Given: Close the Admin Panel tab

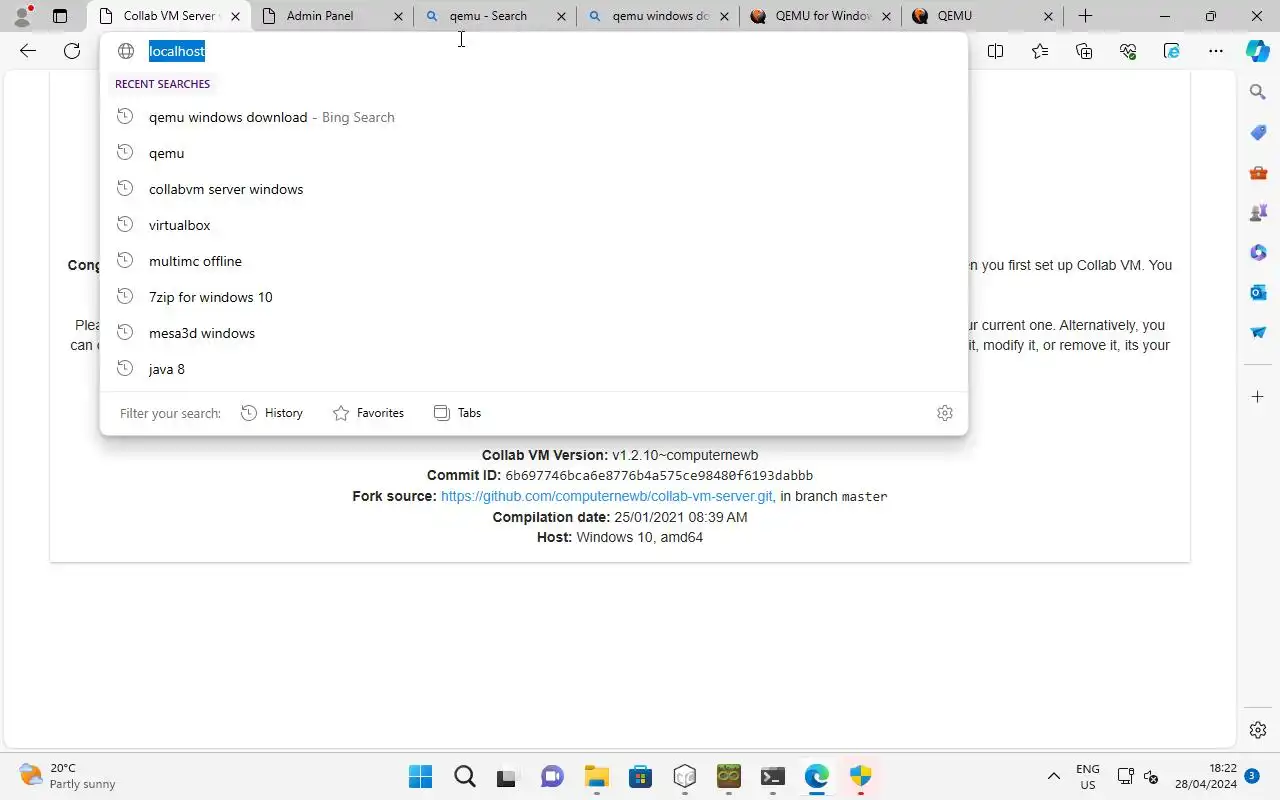Looking at the screenshot, I should coord(398,16).
